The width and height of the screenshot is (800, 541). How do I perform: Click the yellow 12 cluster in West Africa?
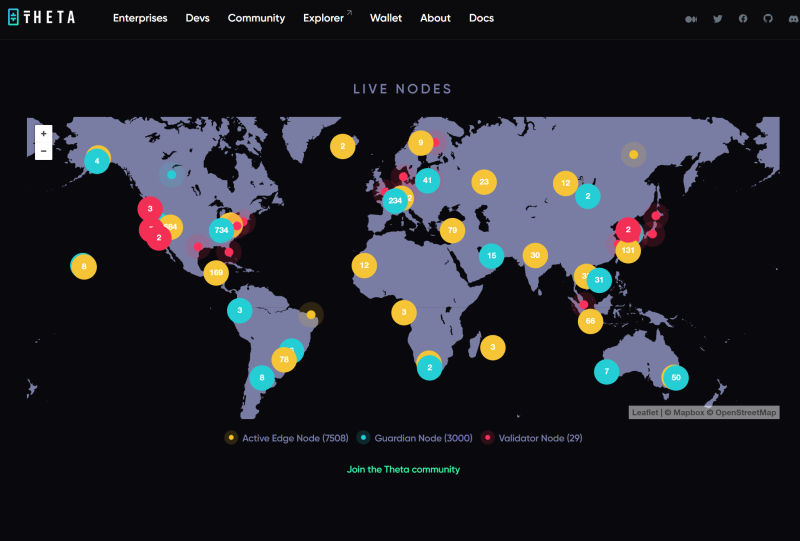pos(364,265)
